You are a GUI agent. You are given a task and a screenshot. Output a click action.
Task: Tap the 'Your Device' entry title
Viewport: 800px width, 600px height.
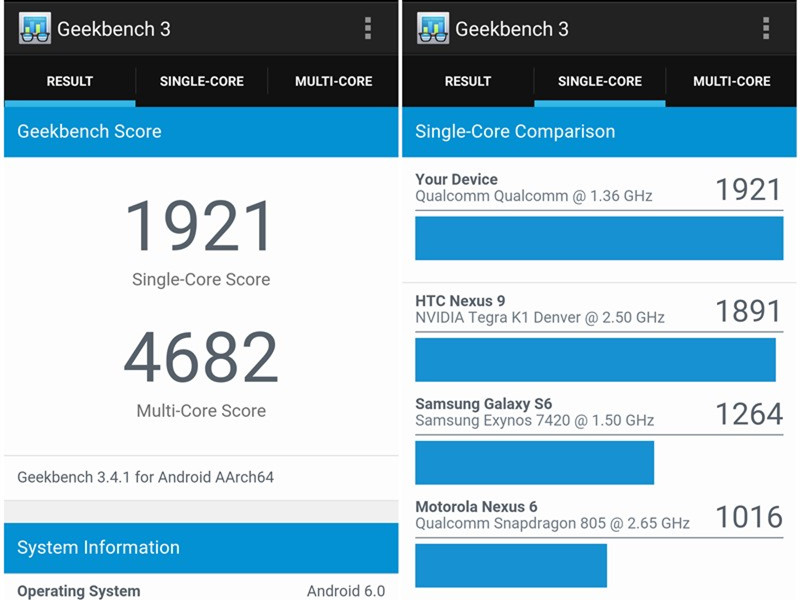456,179
